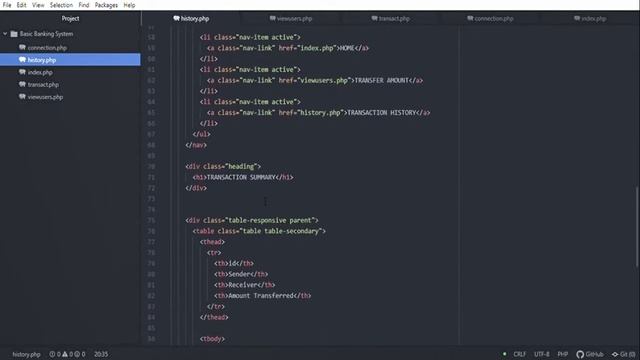Change the PHP grammar selector
This screenshot has width=640, height=360.
pos(563,354)
